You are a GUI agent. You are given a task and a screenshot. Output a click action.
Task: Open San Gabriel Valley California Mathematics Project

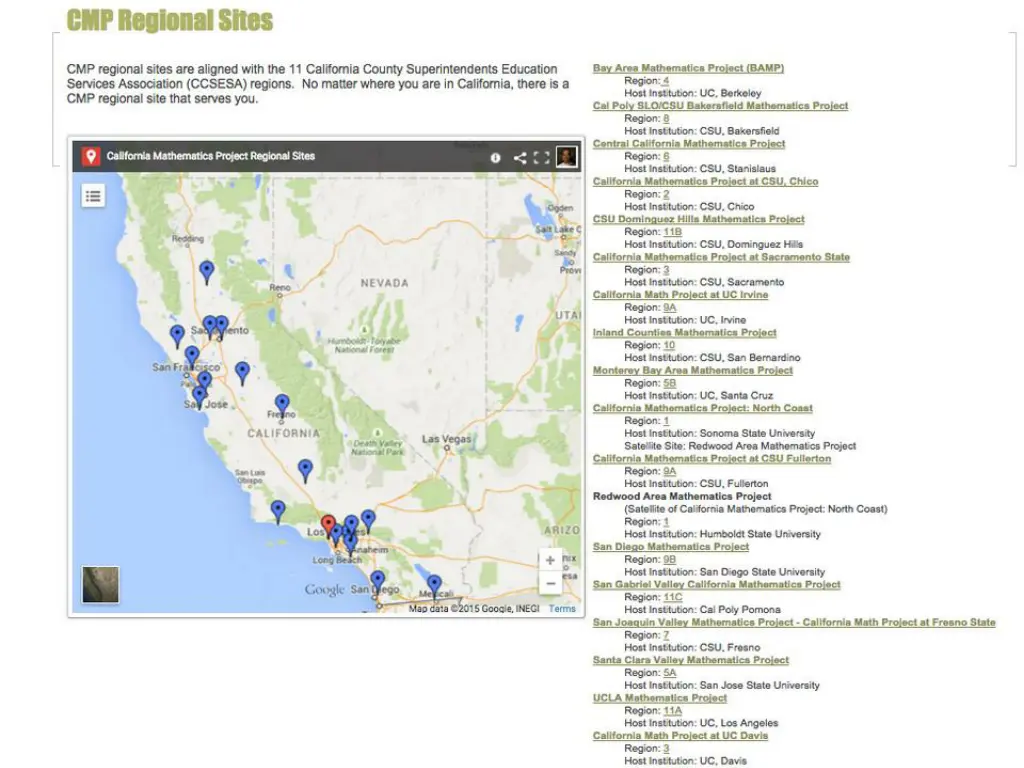[x=716, y=585]
